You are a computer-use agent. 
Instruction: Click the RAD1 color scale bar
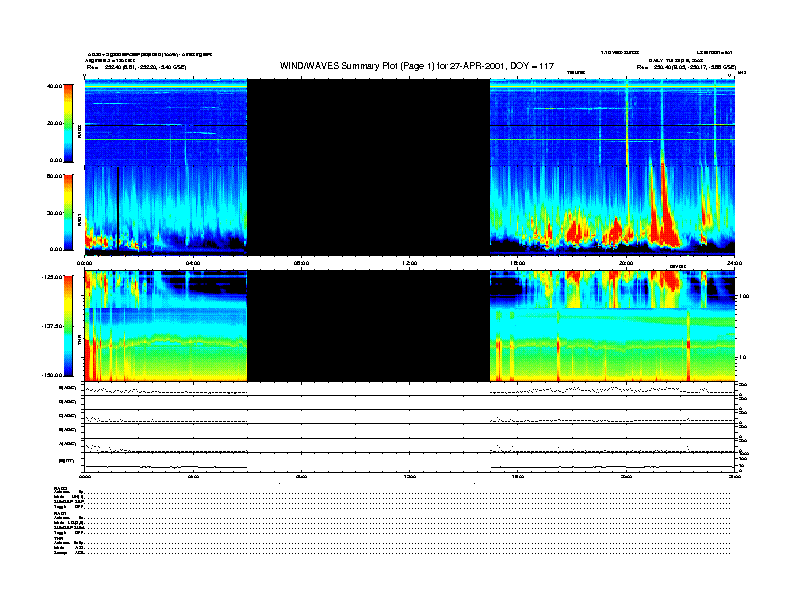pos(68,212)
